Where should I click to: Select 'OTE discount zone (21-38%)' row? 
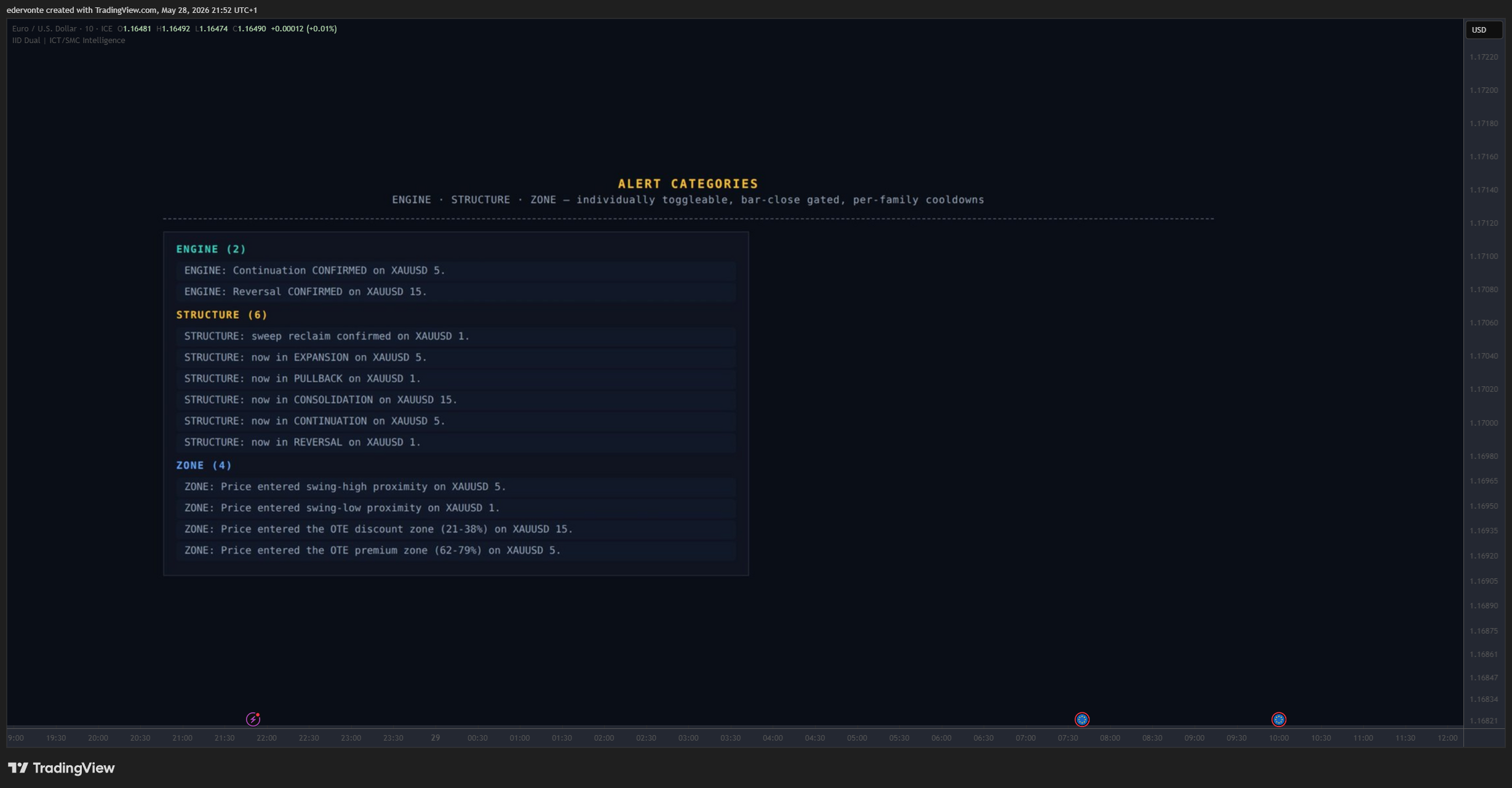pyautogui.click(x=456, y=530)
